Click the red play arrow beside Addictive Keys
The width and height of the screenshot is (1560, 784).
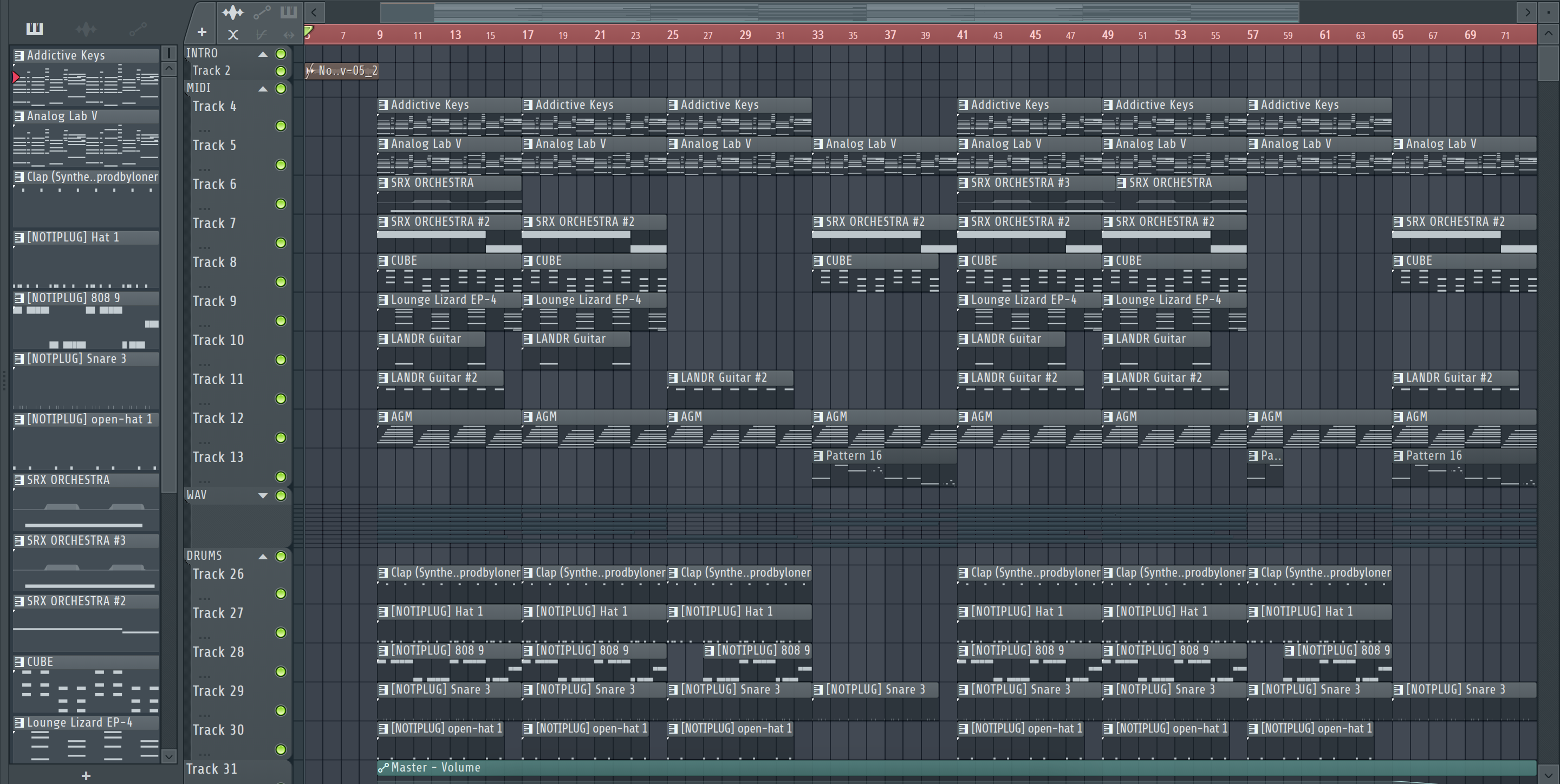[16, 77]
